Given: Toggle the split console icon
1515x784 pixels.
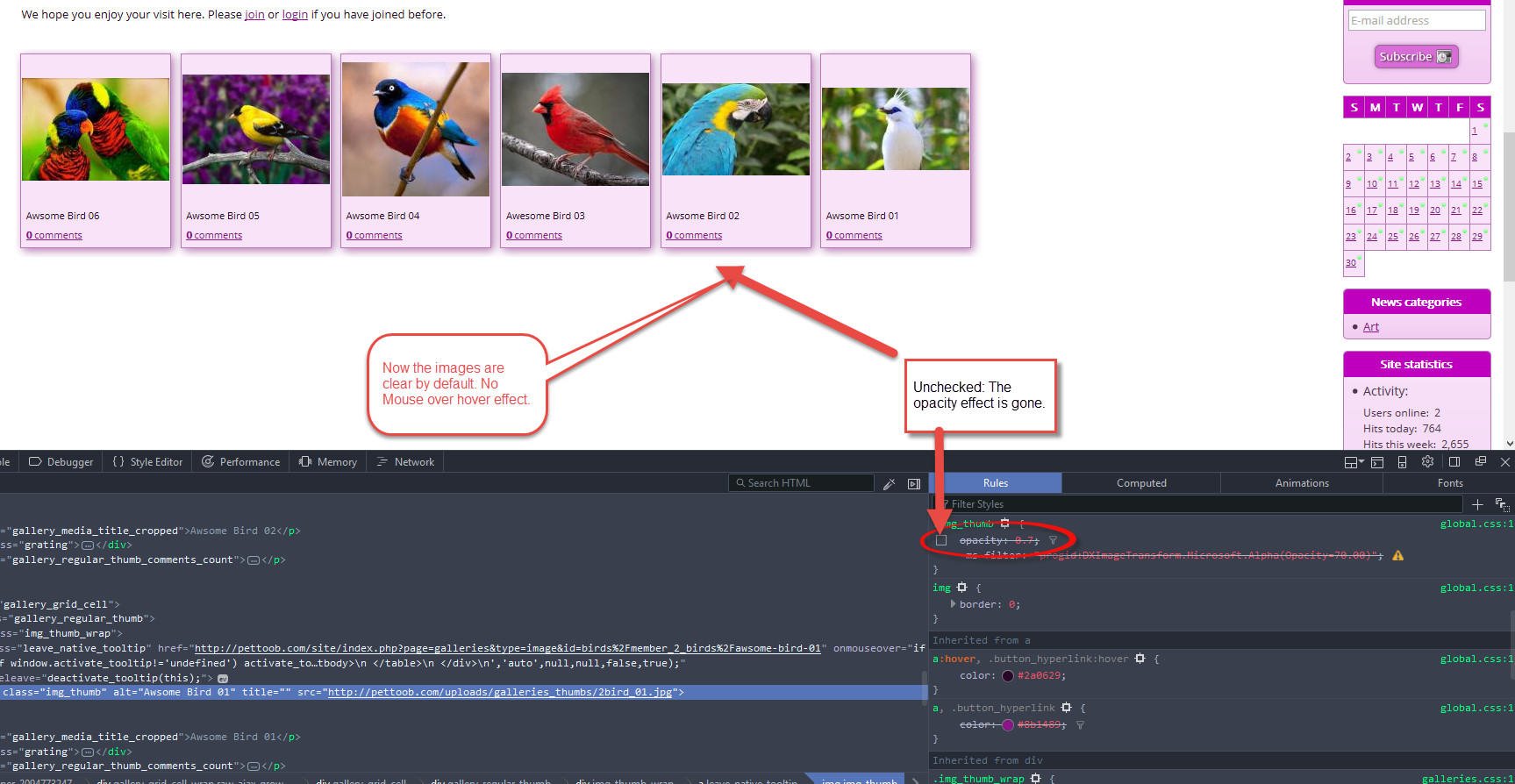Looking at the screenshot, I should tap(1377, 462).
